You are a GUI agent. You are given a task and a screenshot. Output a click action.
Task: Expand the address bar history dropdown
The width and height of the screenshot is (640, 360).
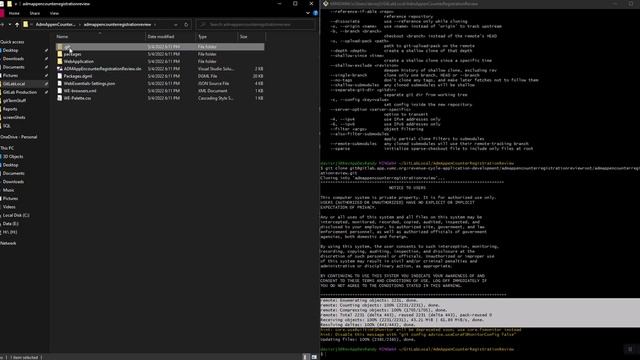[x=176, y=24]
